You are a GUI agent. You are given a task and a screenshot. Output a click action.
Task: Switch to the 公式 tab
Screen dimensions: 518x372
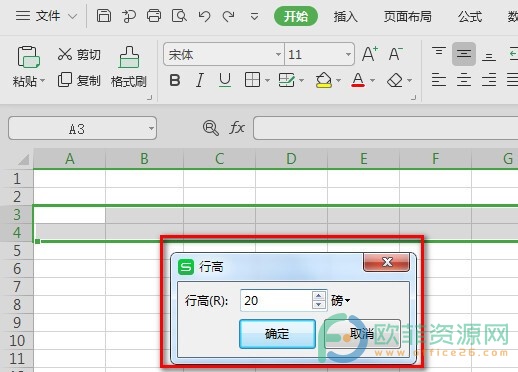[470, 16]
